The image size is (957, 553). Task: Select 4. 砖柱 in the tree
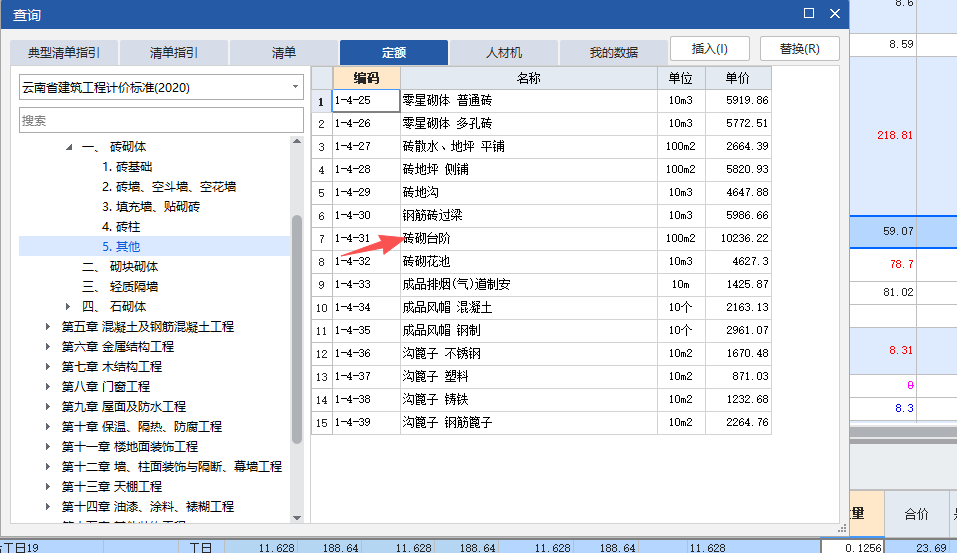[x=121, y=227]
